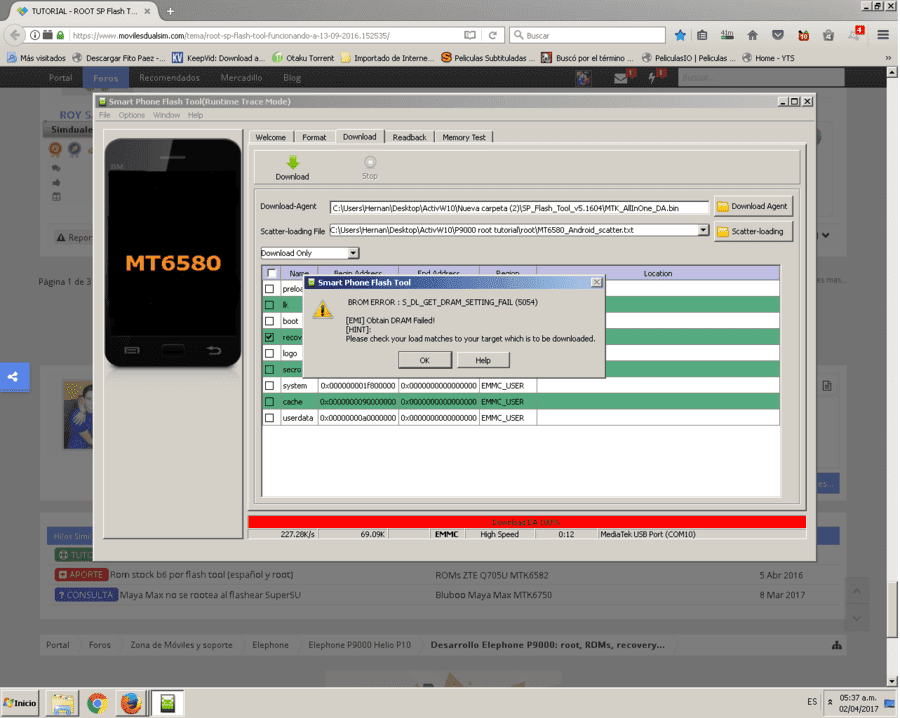The image size is (900, 718).
Task: Toggle the header select-all checkbox
Action: pos(271,273)
